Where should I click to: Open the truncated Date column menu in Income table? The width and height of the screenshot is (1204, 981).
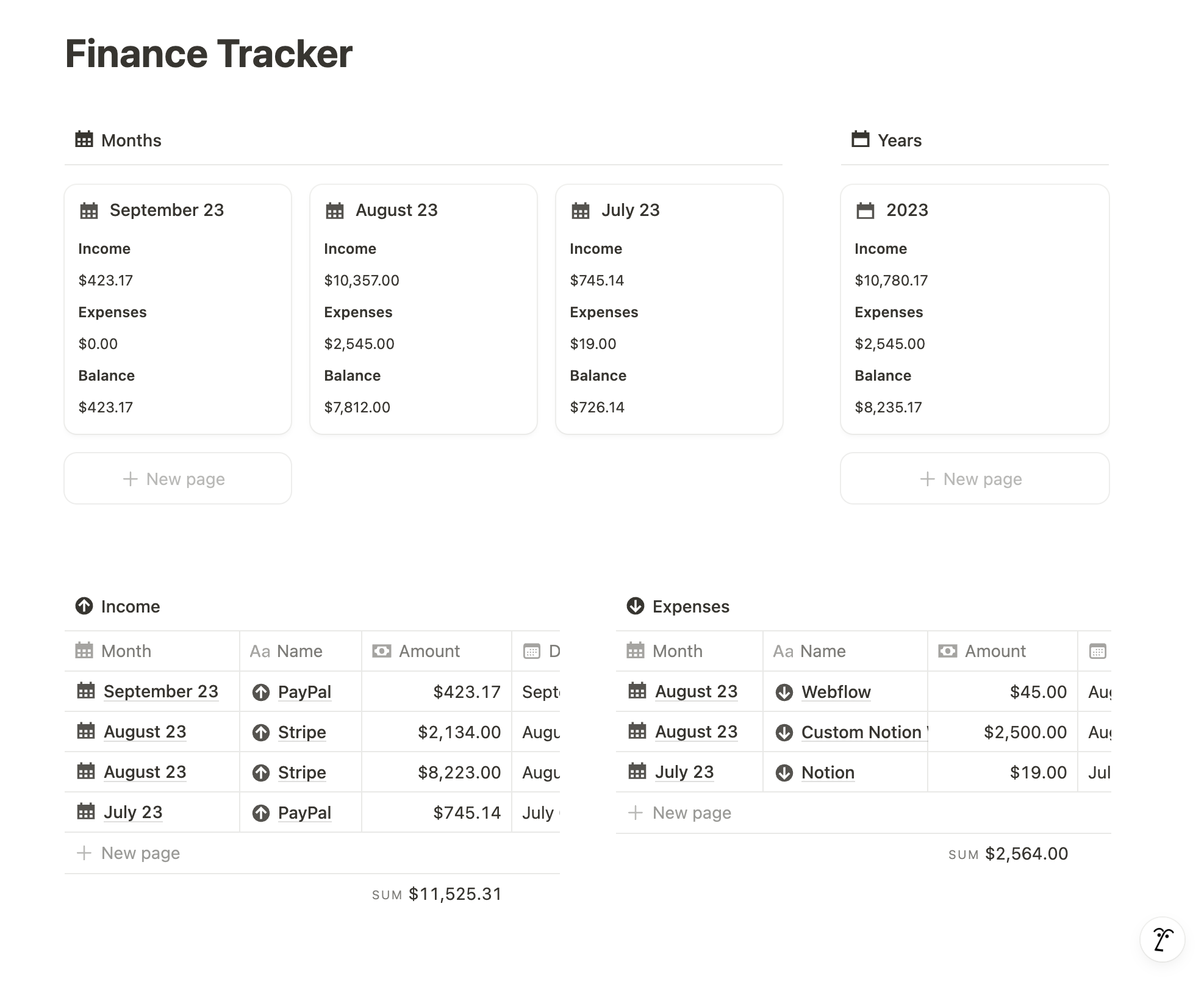click(543, 652)
